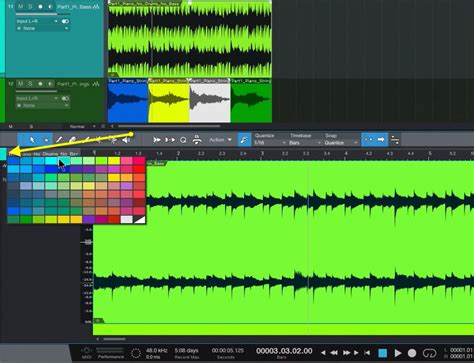Click bar 3 on the editor timeline ruler
This screenshot has height=363, width=474.
262,153
